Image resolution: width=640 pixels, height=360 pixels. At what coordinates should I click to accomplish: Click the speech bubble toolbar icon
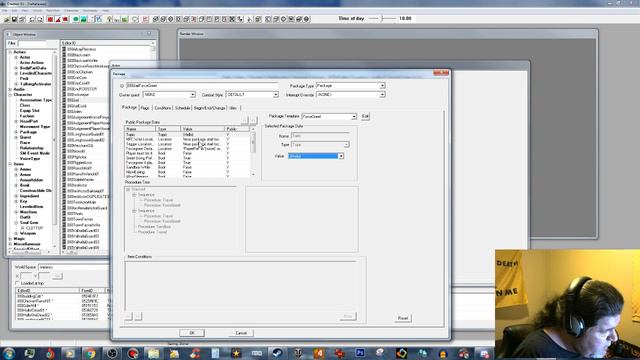coord(135,19)
